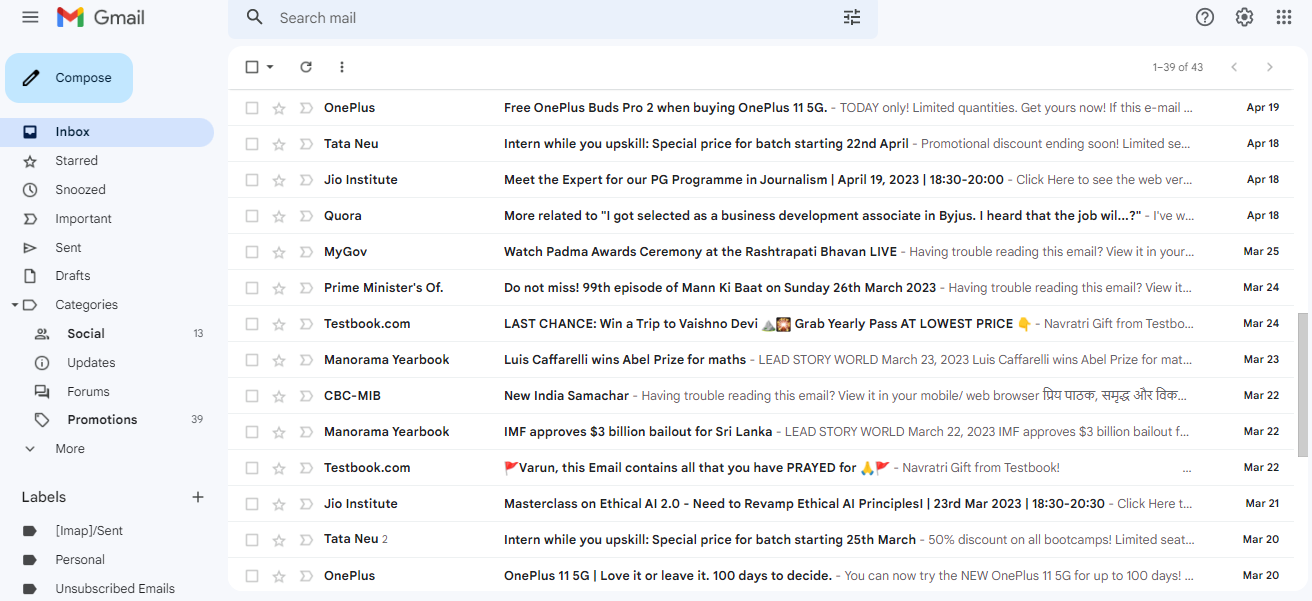
Task: Open the select-all dropdown arrow
Action: point(270,67)
